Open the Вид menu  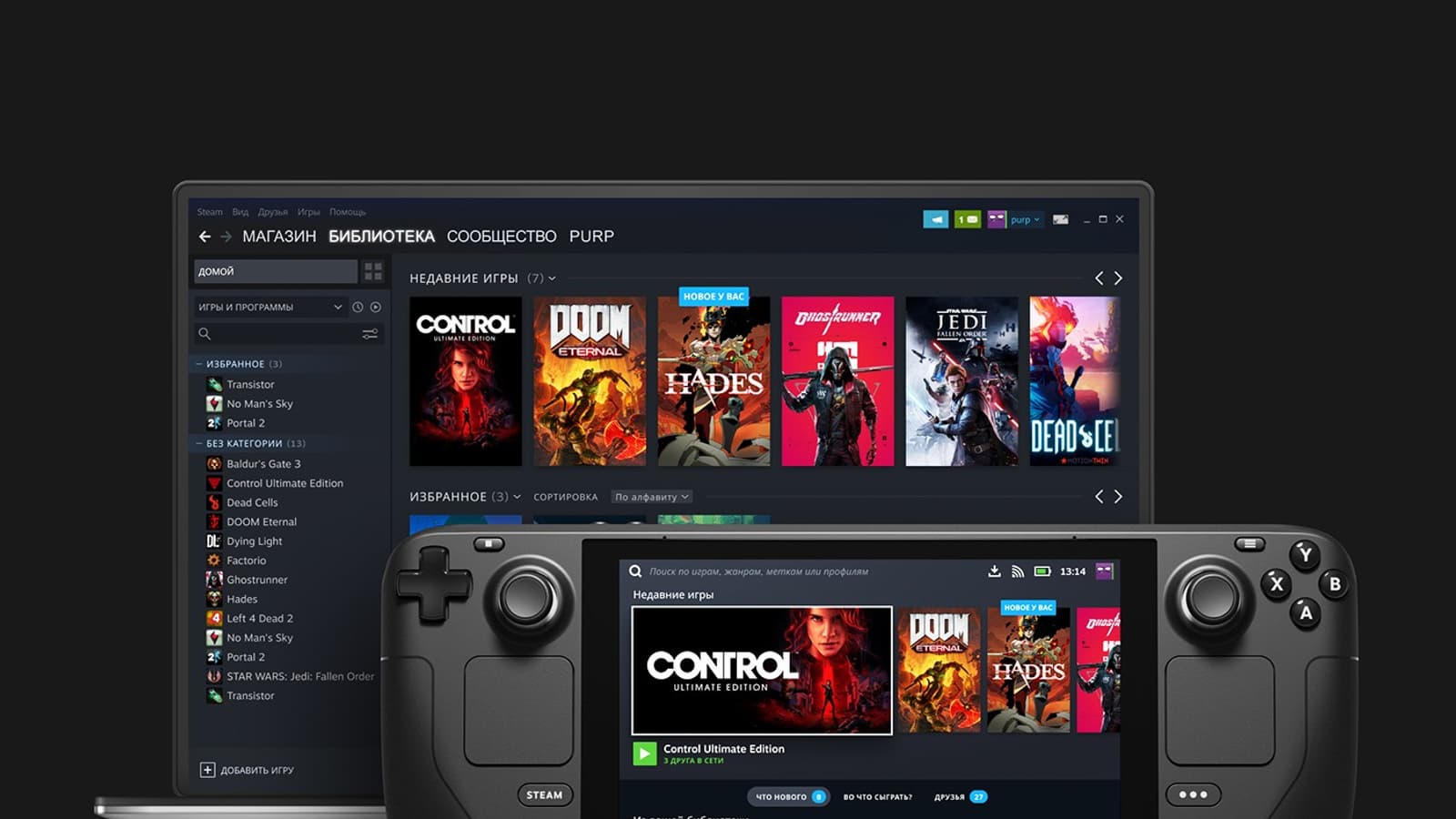pyautogui.click(x=240, y=212)
